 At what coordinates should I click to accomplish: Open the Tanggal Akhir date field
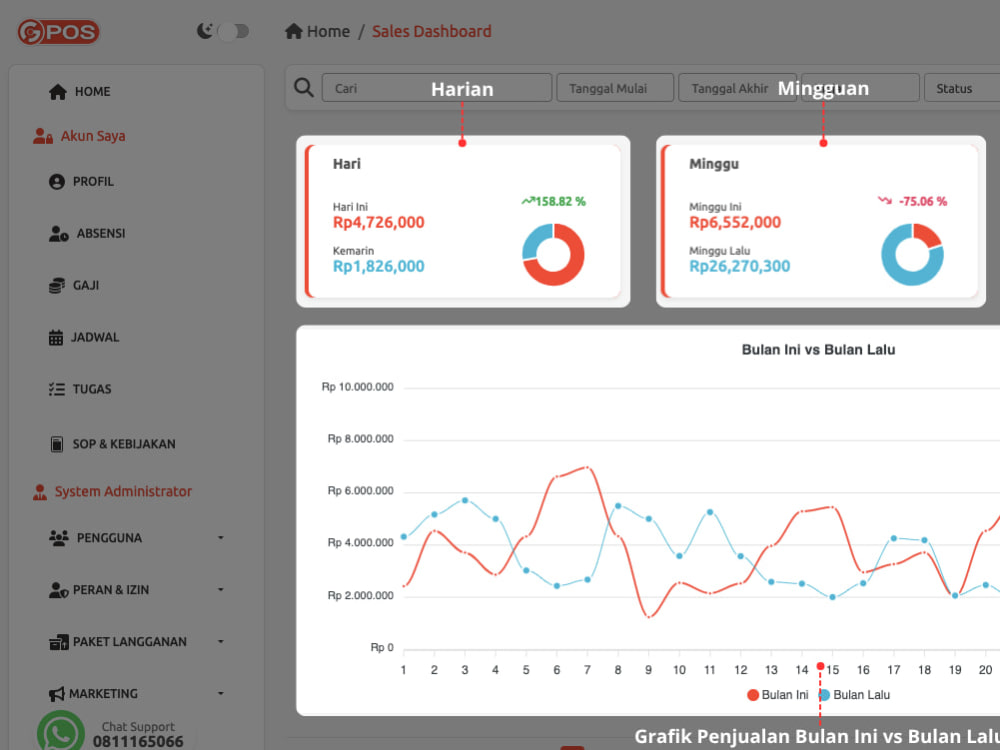pos(737,87)
